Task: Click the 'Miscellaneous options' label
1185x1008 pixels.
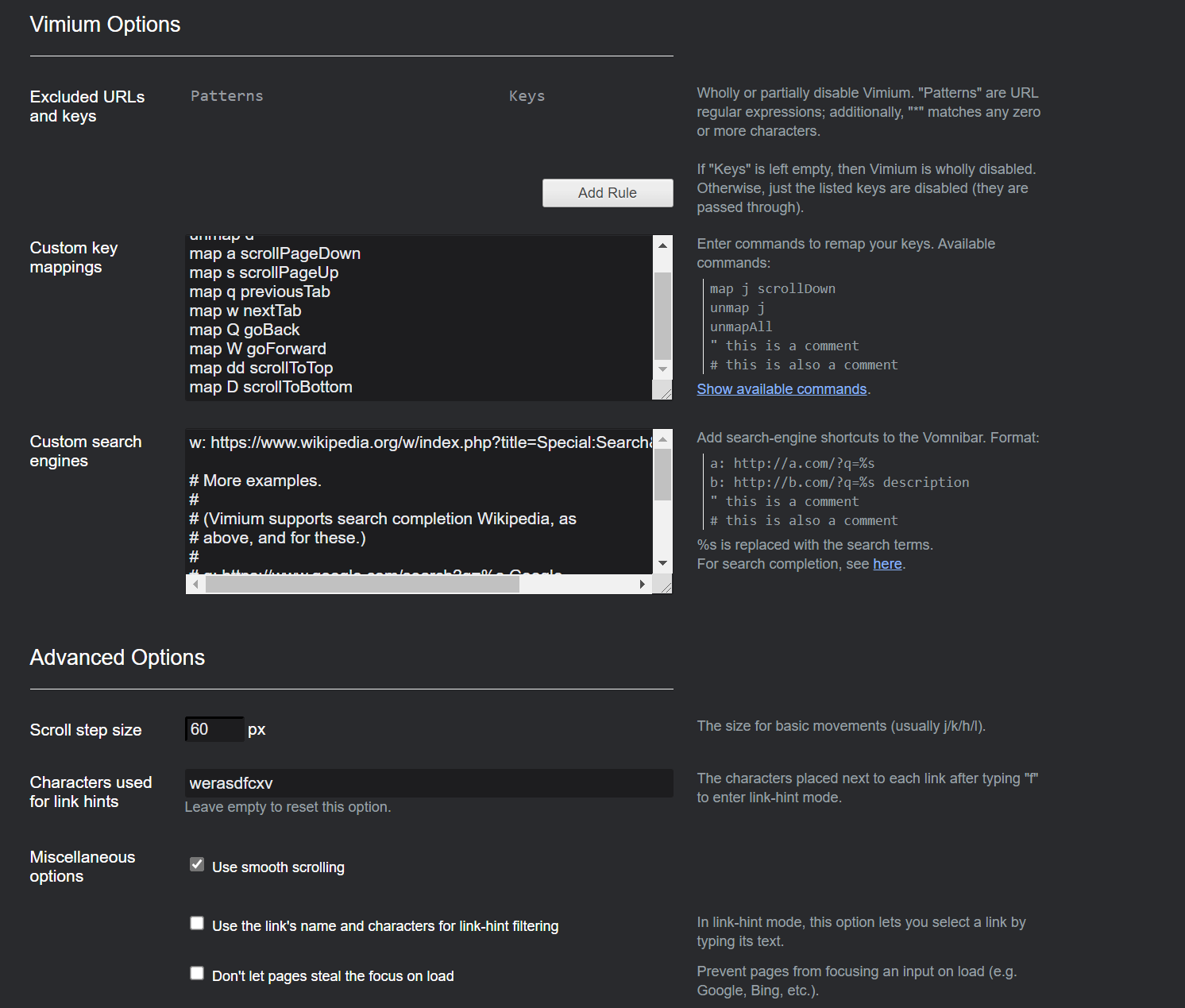Action: [x=83, y=867]
